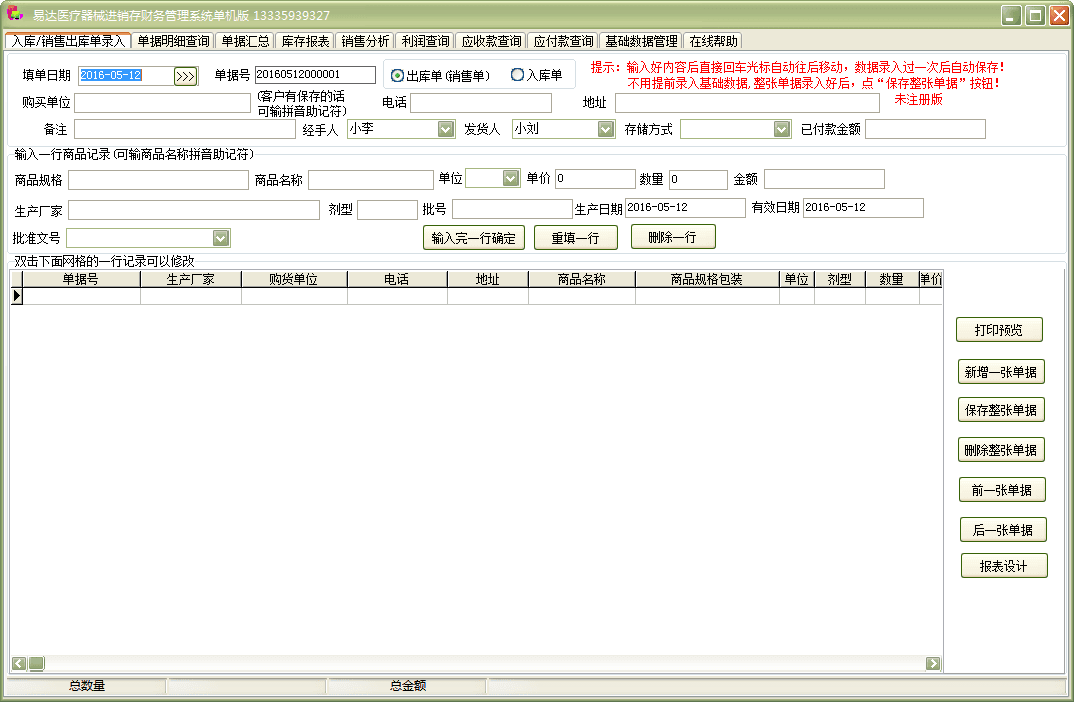Viewport: 1074px width, 702px height.
Task: Expand the 批准文号 dropdown
Action: pyautogui.click(x=221, y=238)
